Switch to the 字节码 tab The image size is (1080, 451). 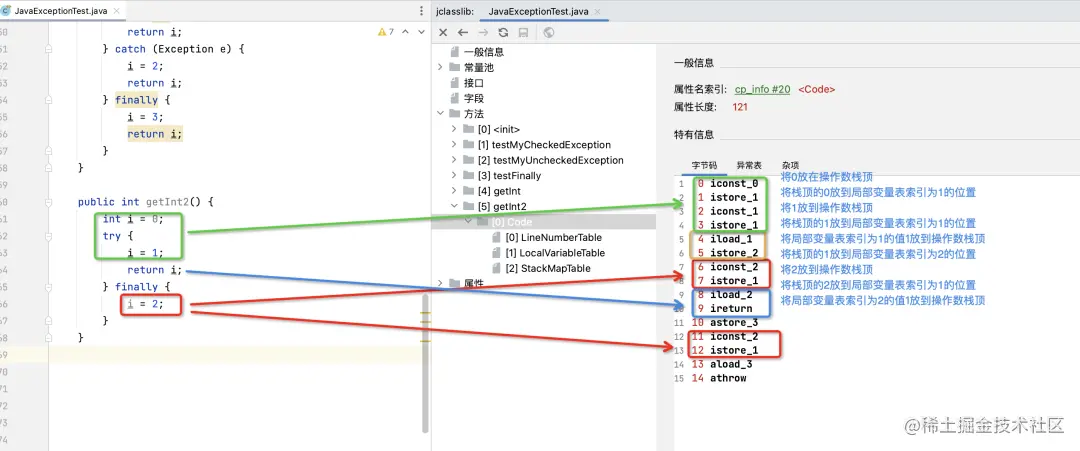tap(704, 166)
